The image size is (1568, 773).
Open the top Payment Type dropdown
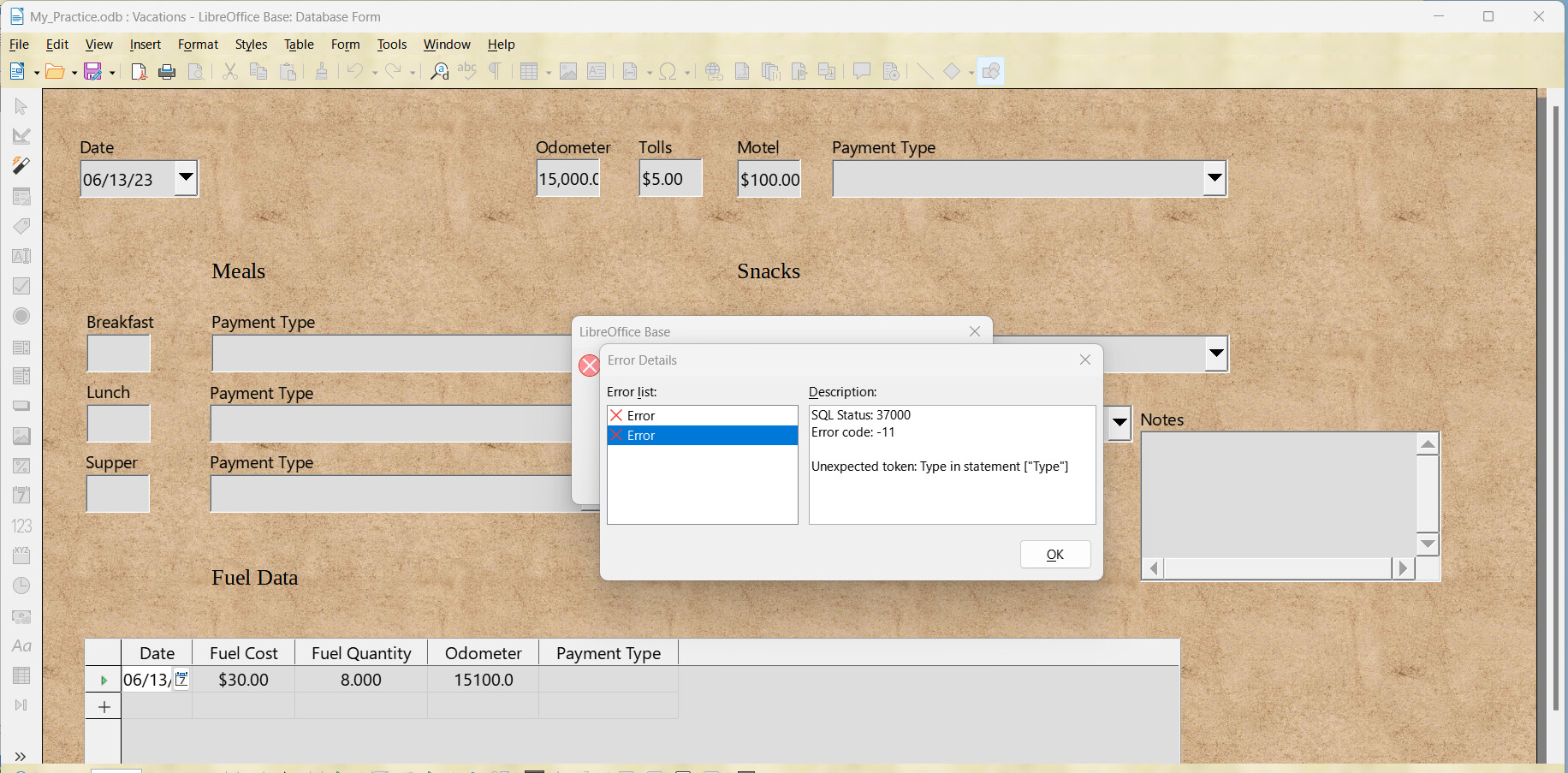click(1214, 179)
